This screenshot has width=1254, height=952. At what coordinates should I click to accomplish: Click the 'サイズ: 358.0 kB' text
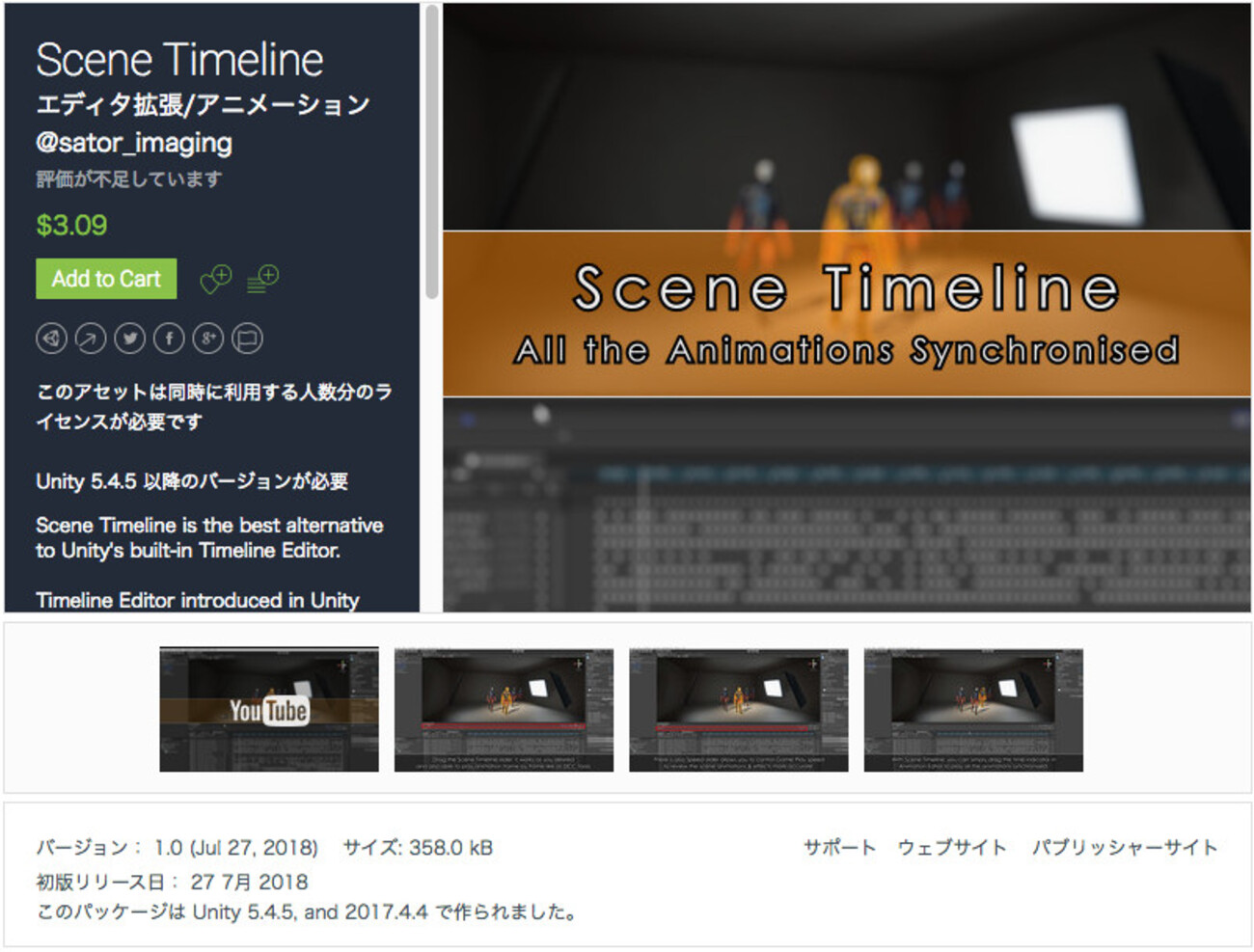point(418,848)
